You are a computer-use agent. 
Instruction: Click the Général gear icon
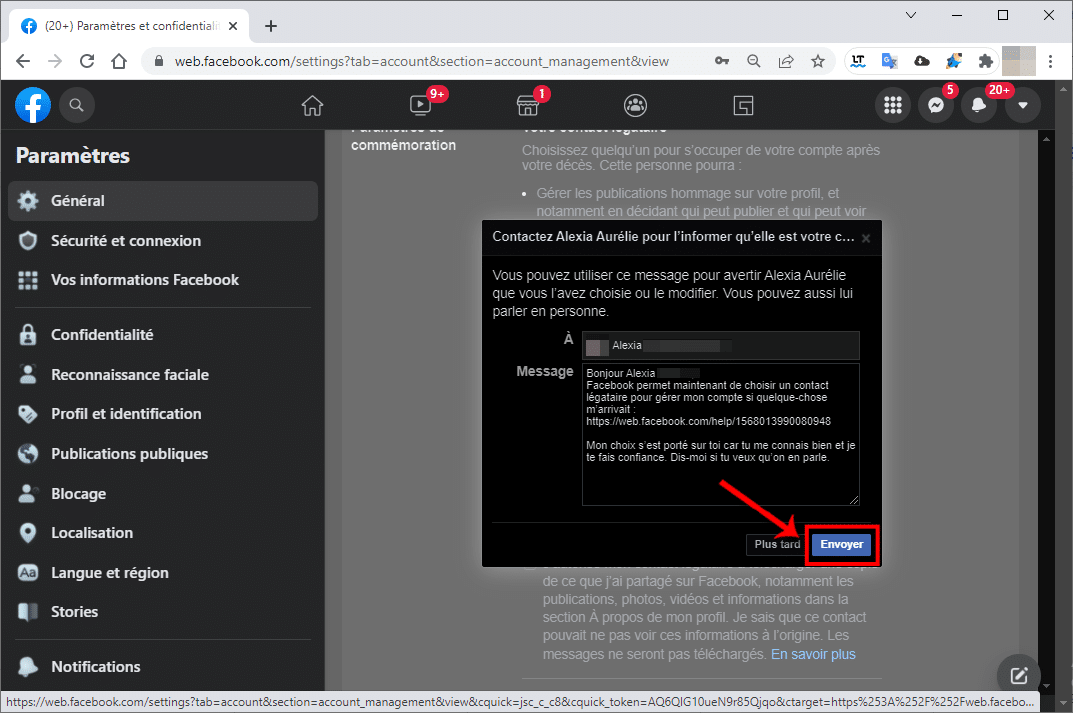(28, 201)
